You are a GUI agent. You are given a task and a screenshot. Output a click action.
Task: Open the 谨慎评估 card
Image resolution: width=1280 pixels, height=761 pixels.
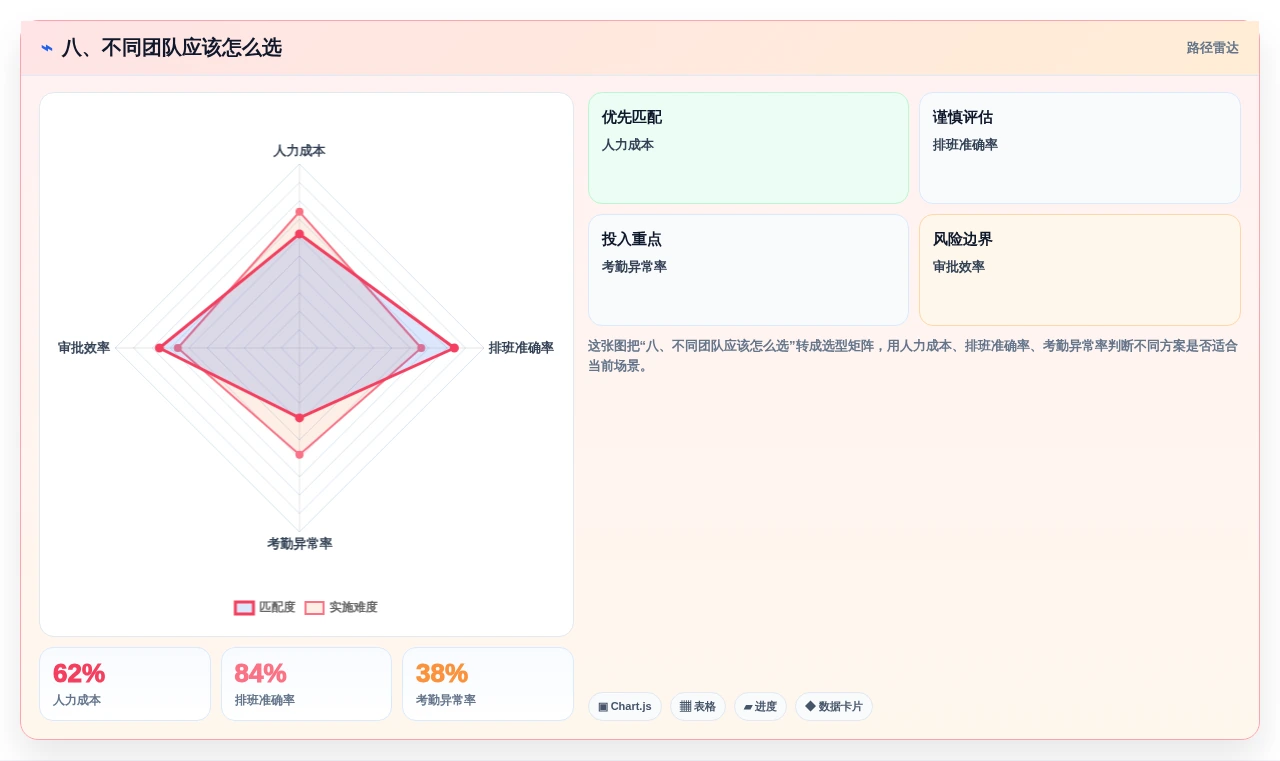point(1080,148)
